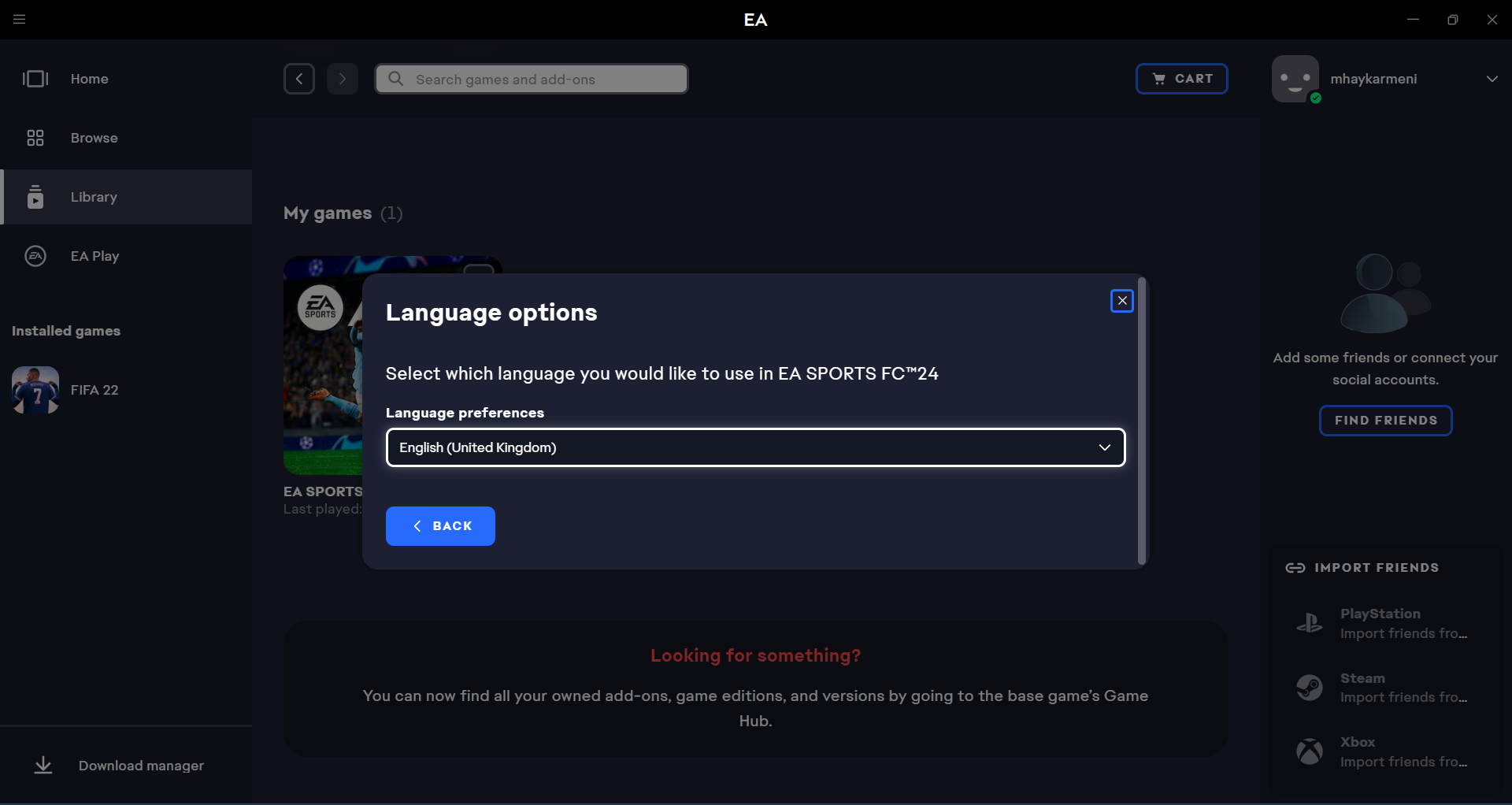Image resolution: width=1512 pixels, height=805 pixels.
Task: Click the dialog vertical scrollbar
Action: tap(1142, 421)
